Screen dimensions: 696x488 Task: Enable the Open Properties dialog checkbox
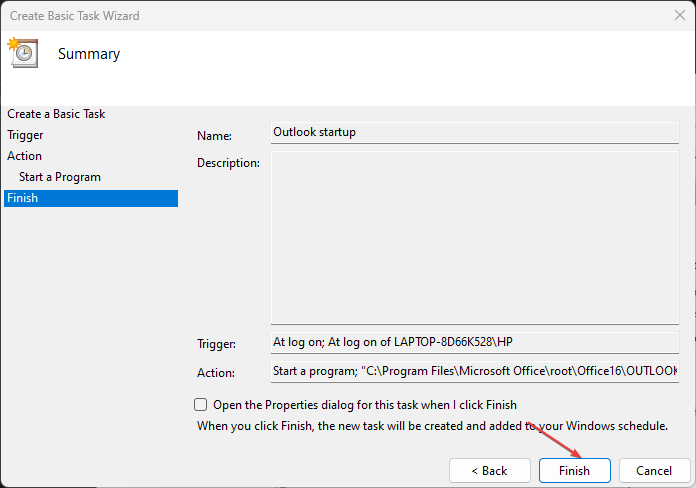[201, 405]
